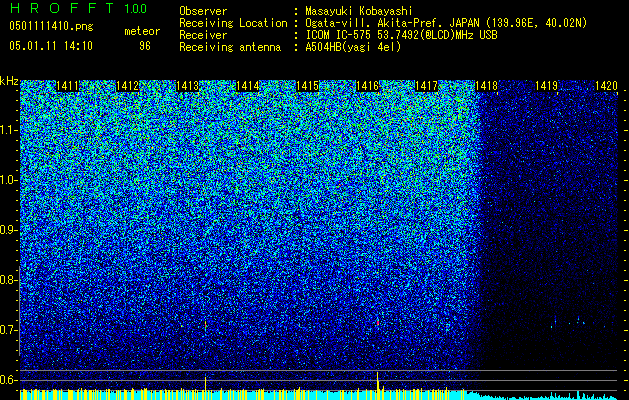This screenshot has height=400, width=629.
Task: Click the 'Observer' field label
Action: [203, 11]
